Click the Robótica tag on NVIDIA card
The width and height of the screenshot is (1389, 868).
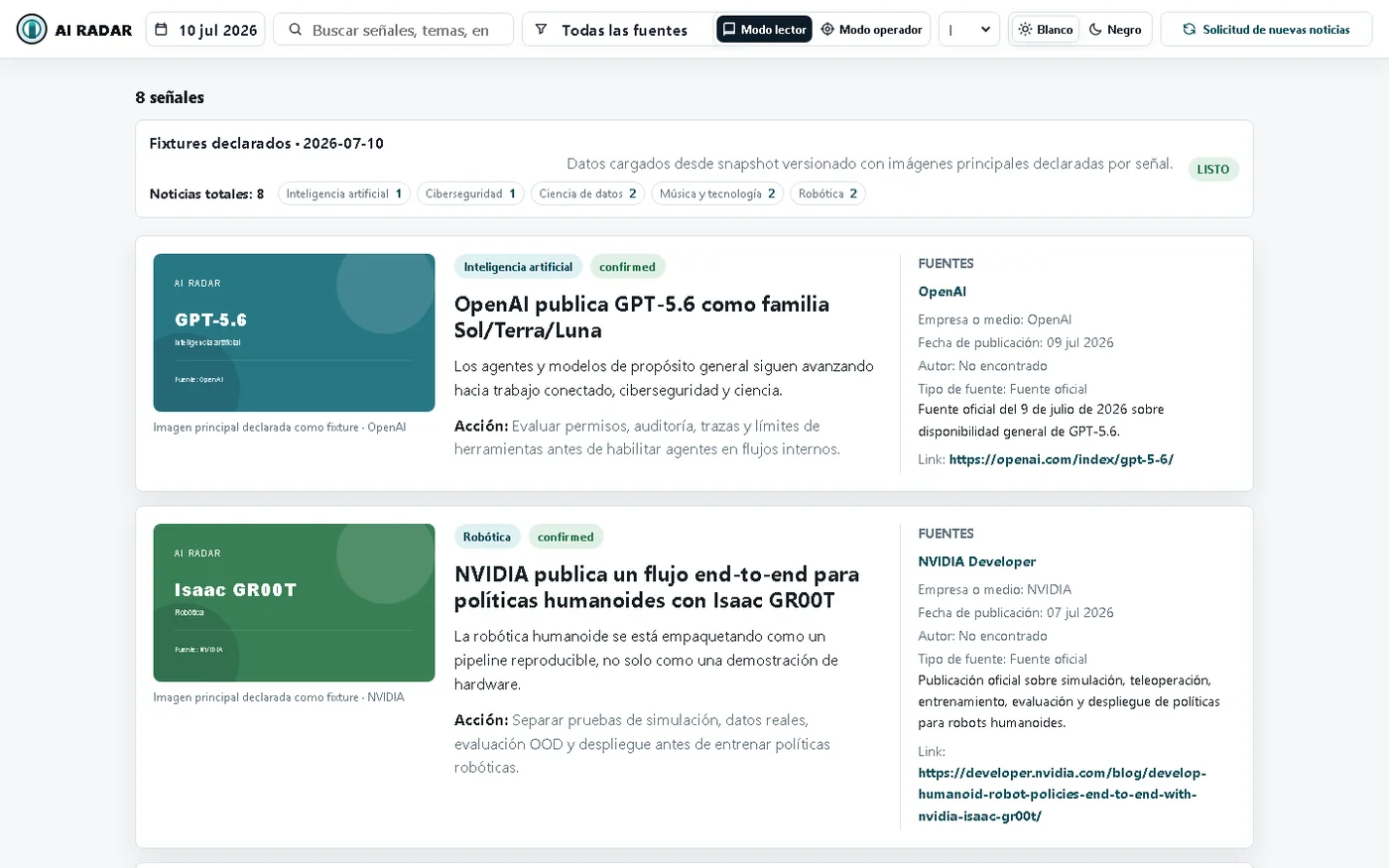click(x=487, y=537)
